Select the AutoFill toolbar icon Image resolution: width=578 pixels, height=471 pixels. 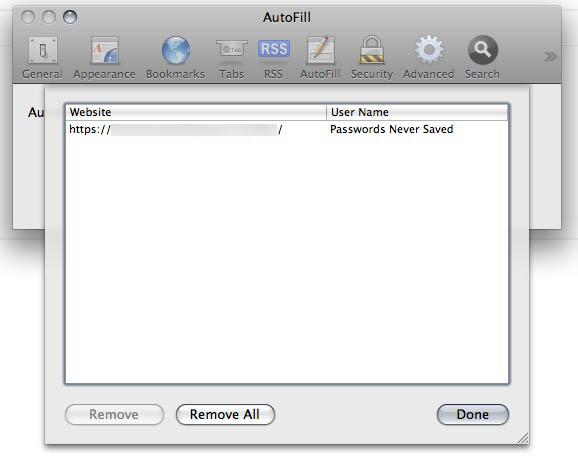coord(320,57)
